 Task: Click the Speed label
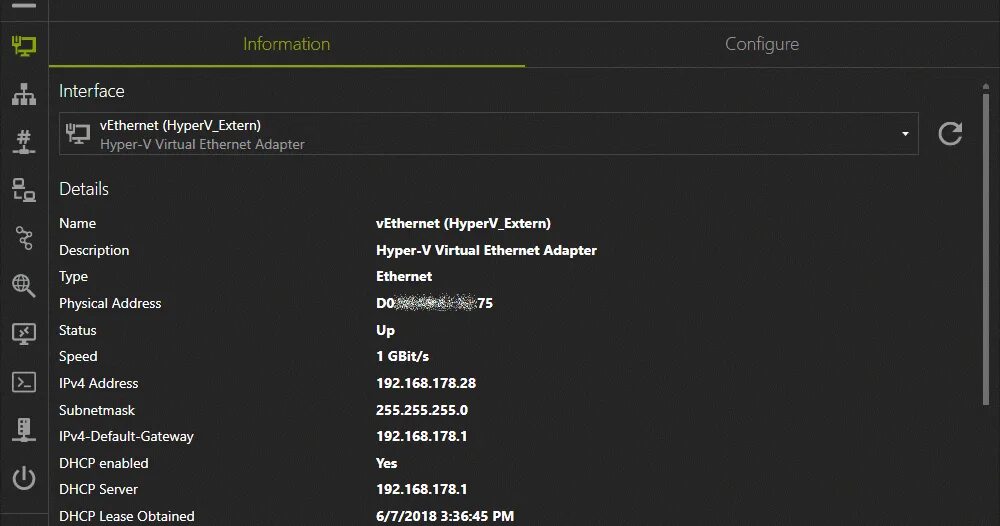78,356
